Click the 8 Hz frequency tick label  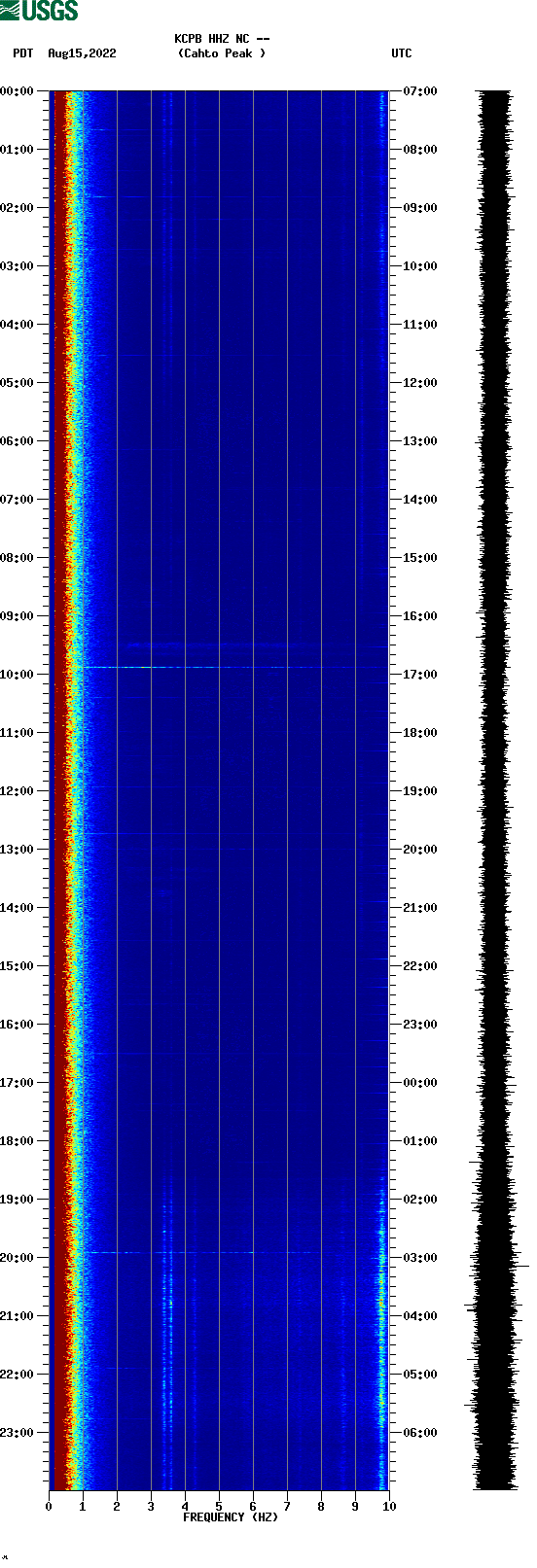[321, 1507]
